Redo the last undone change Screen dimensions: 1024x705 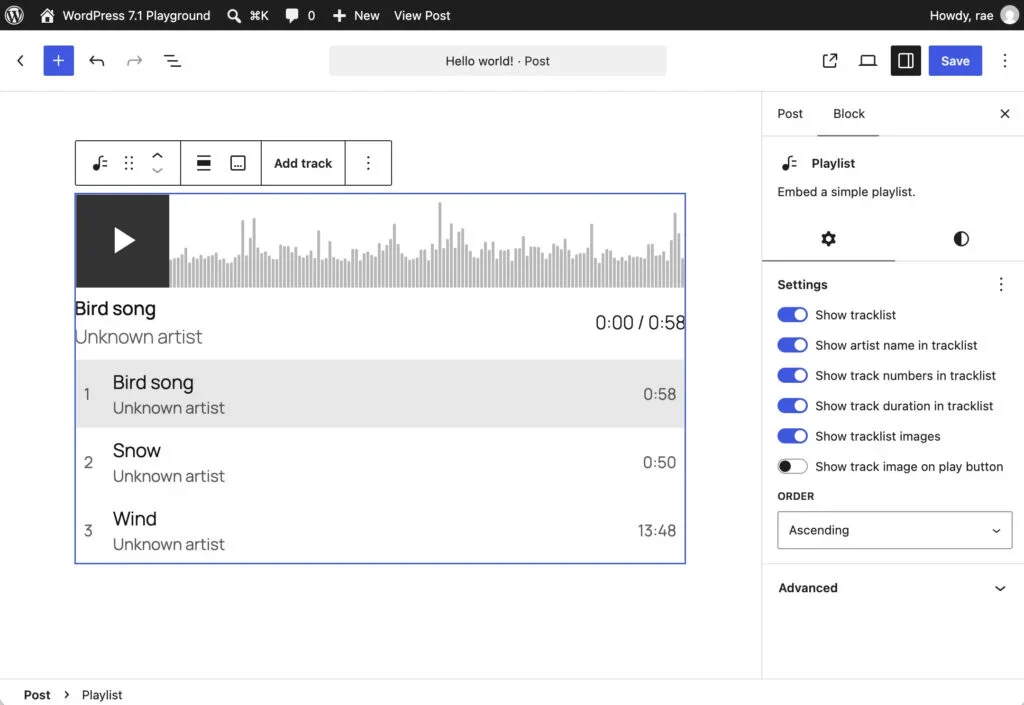click(134, 61)
